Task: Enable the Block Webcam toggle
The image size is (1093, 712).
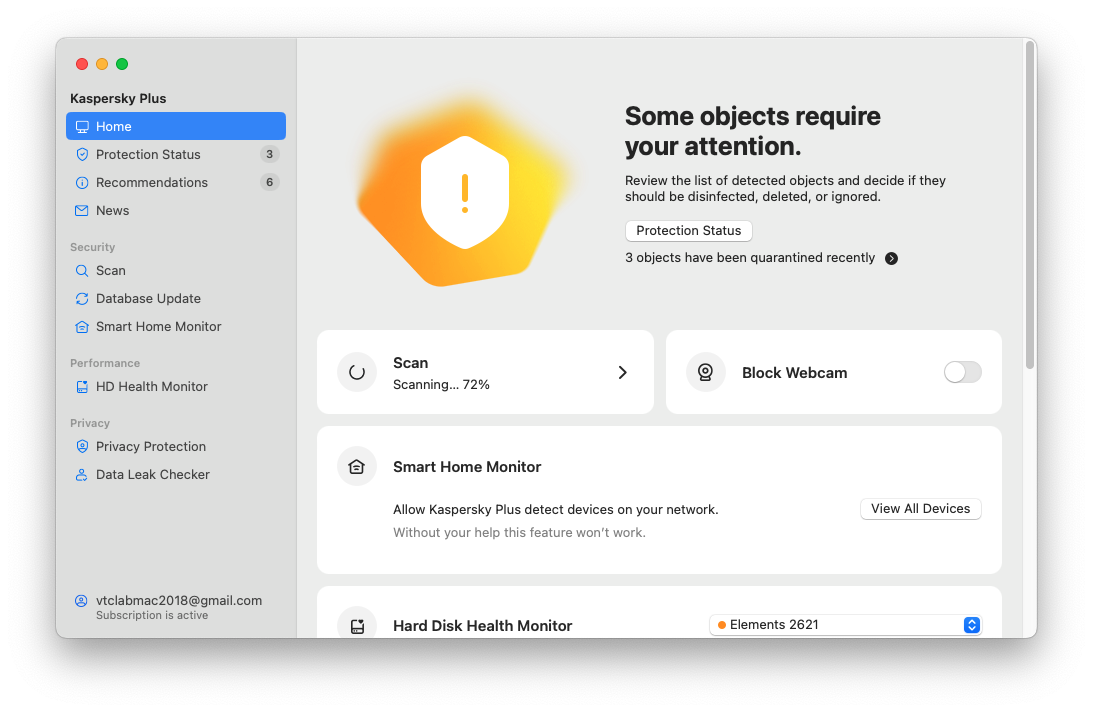Action: coord(962,372)
